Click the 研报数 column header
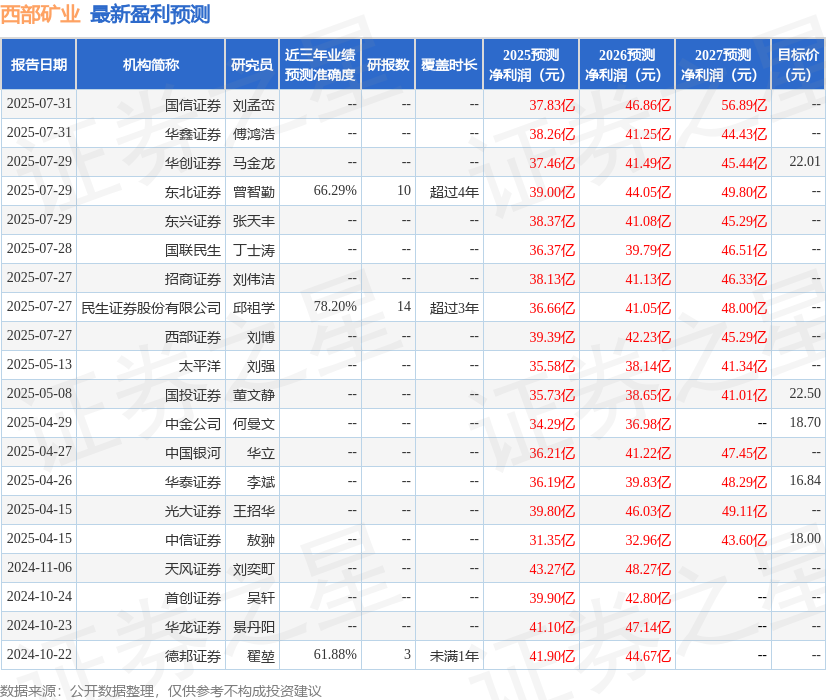 (388, 64)
